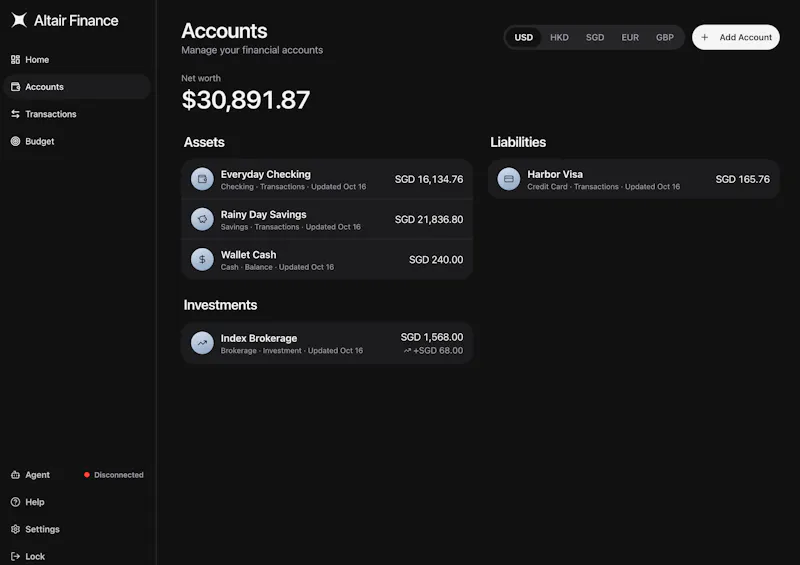Screen dimensions: 800x565
Task: Open Accounts page from sidebar
Action: [77, 87]
